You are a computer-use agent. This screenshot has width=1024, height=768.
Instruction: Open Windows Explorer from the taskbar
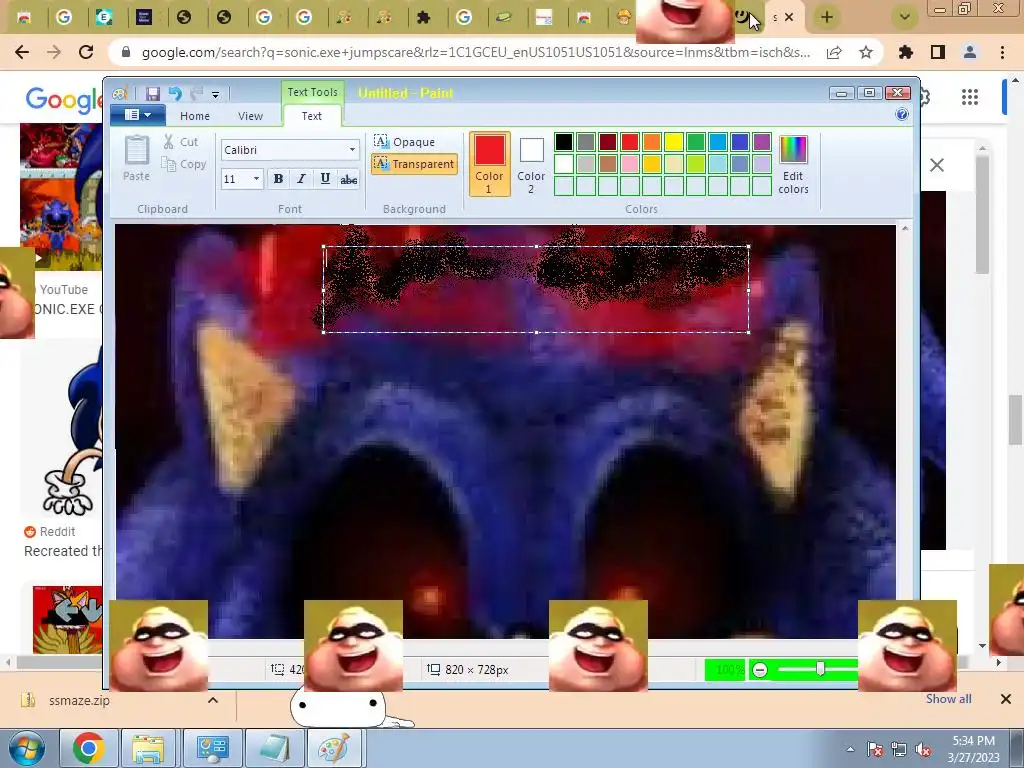[148, 748]
